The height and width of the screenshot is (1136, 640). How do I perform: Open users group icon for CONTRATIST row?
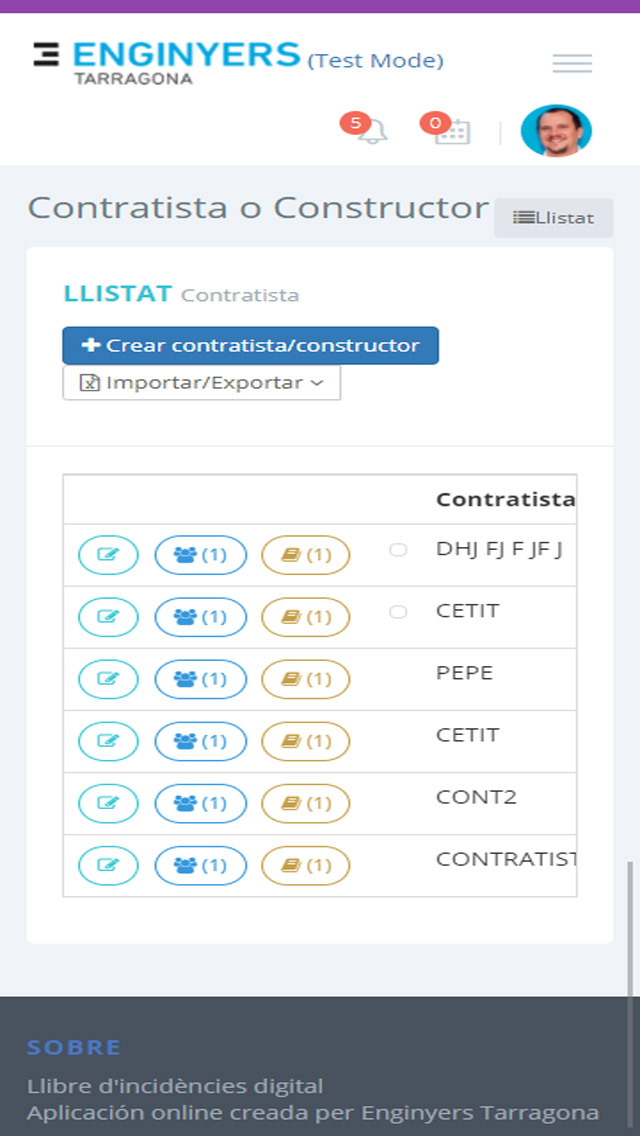[x=200, y=865]
